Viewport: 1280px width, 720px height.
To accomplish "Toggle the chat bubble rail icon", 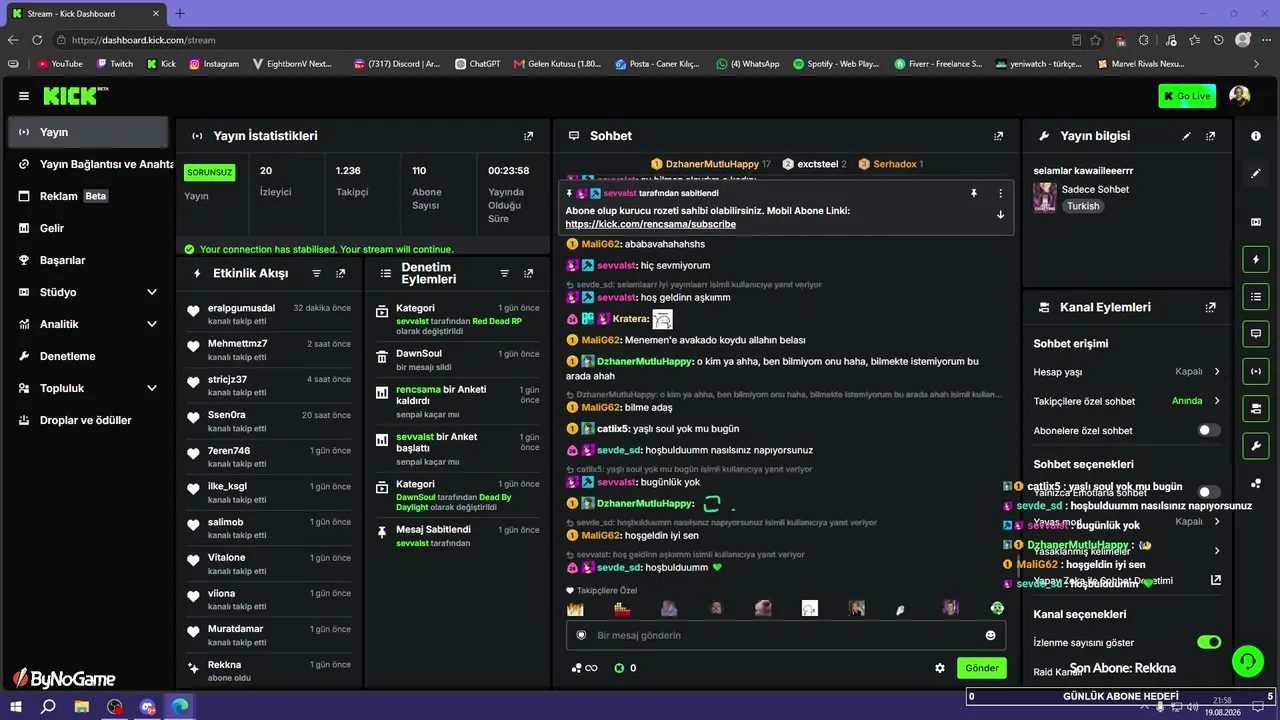I will click(1256, 333).
